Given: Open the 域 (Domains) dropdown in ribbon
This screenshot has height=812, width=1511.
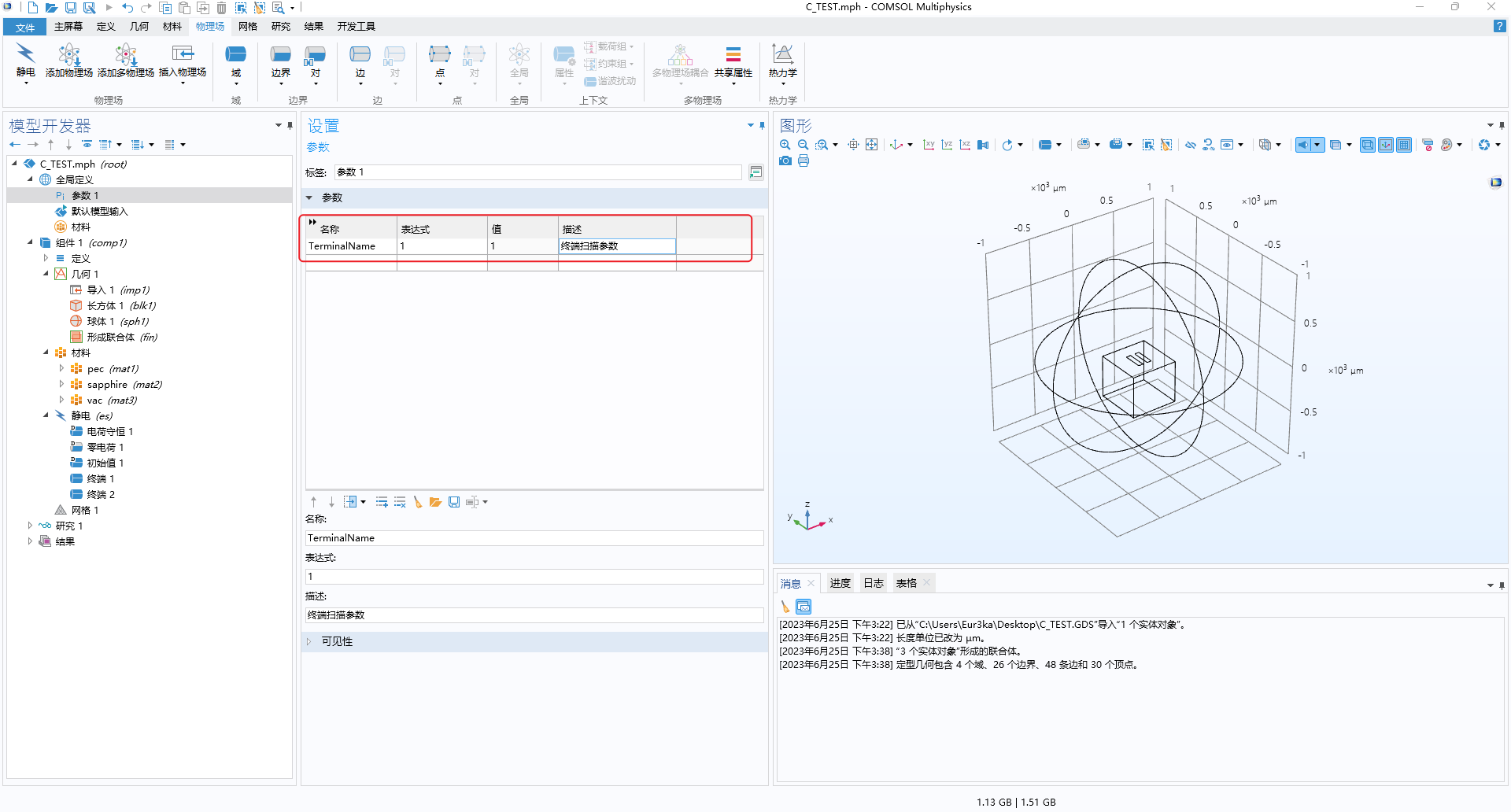Looking at the screenshot, I should [236, 63].
